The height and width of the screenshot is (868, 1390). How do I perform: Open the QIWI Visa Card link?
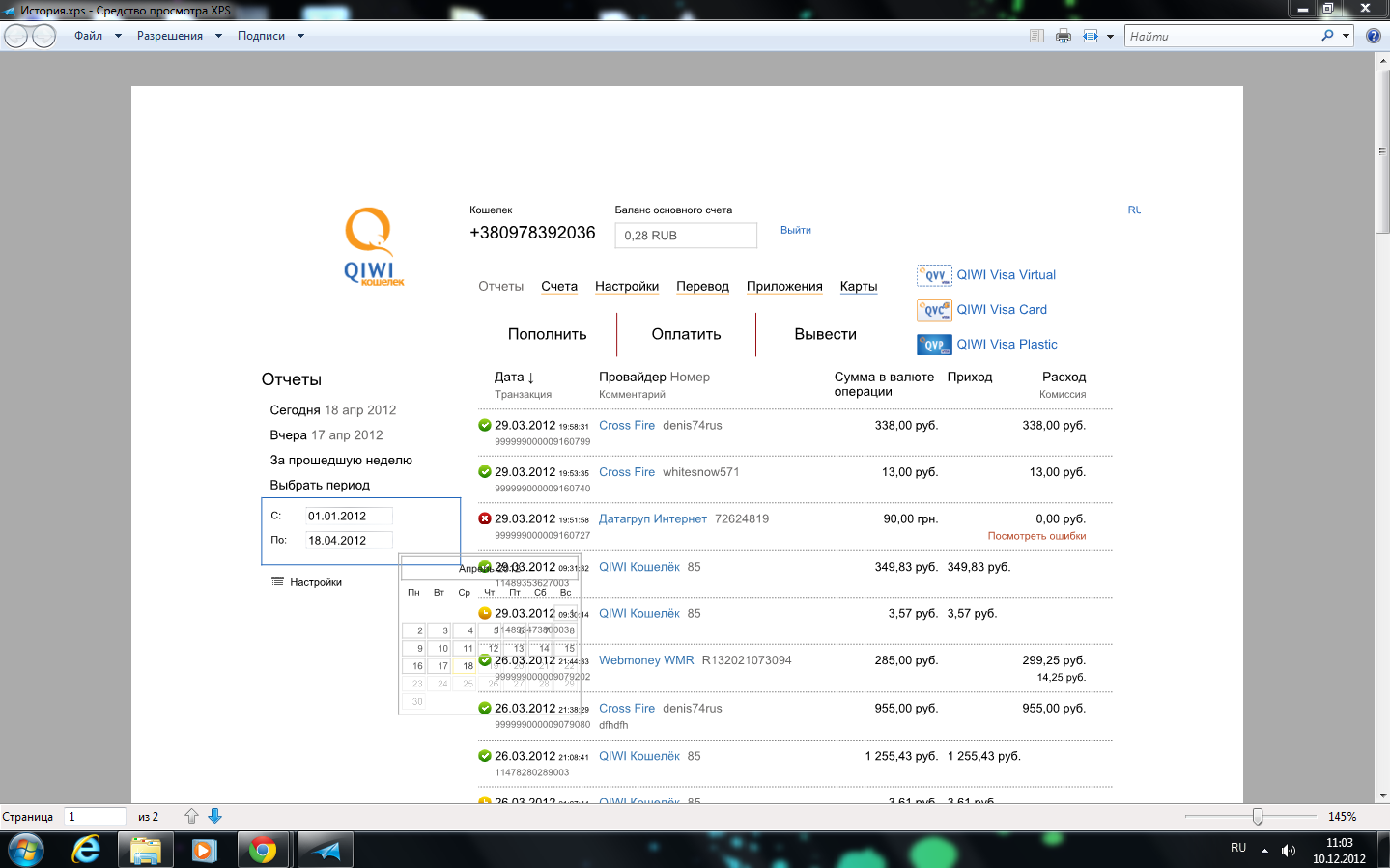tap(1002, 310)
